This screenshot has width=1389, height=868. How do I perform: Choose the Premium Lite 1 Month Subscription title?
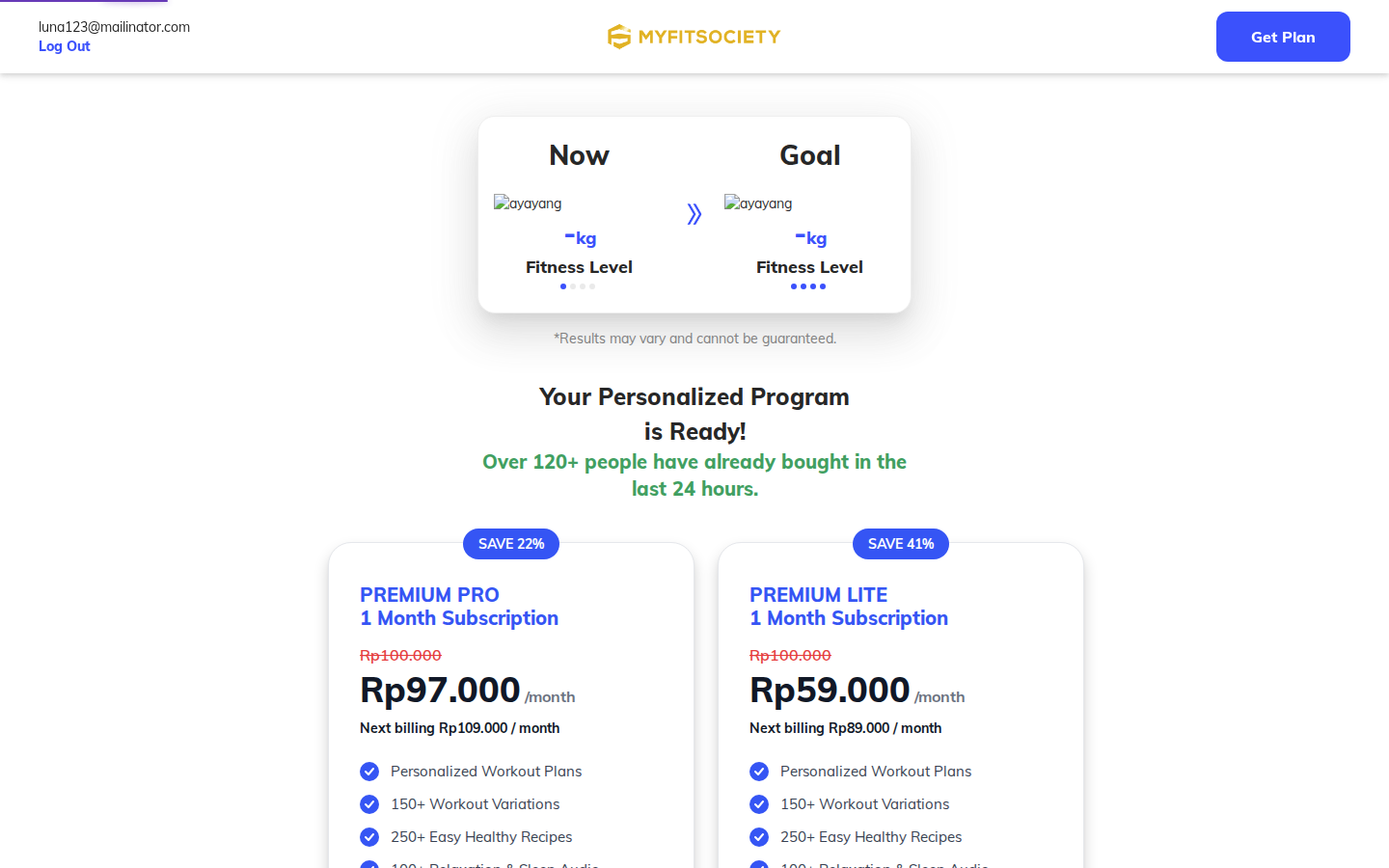[849, 607]
